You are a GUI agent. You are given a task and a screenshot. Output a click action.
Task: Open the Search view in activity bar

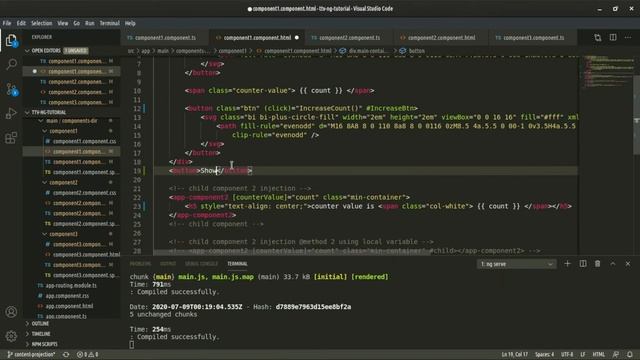(x=11, y=64)
